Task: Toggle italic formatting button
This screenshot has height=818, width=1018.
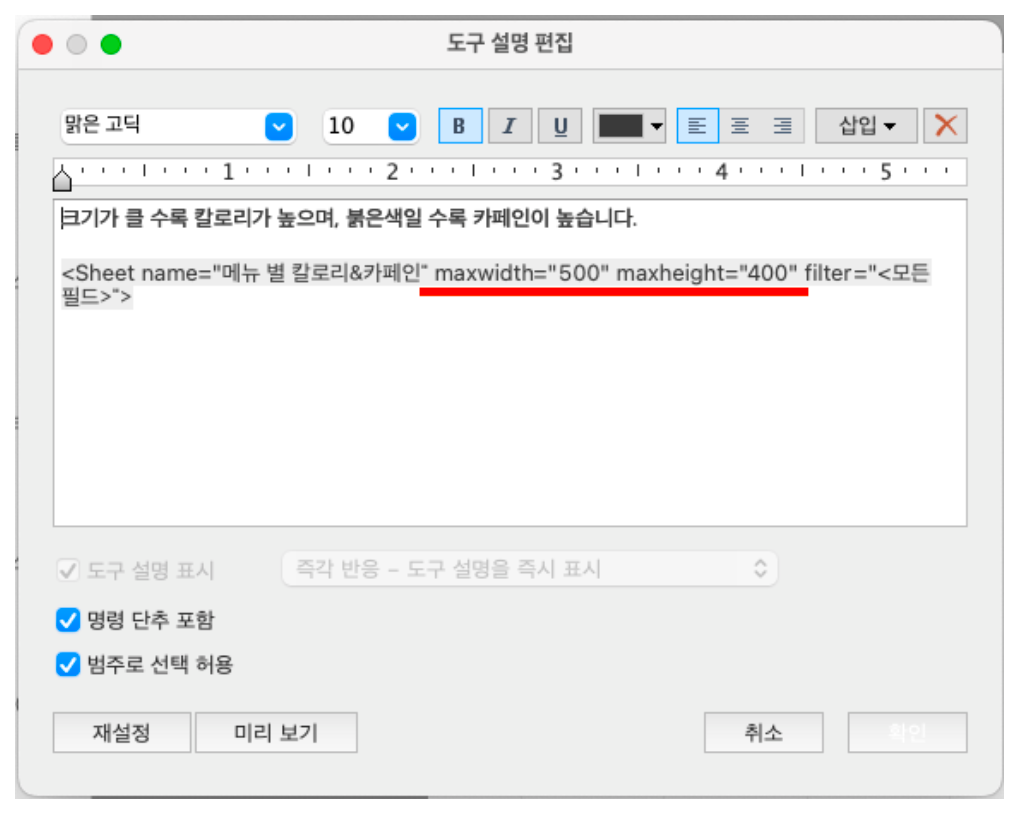Action: point(509,126)
